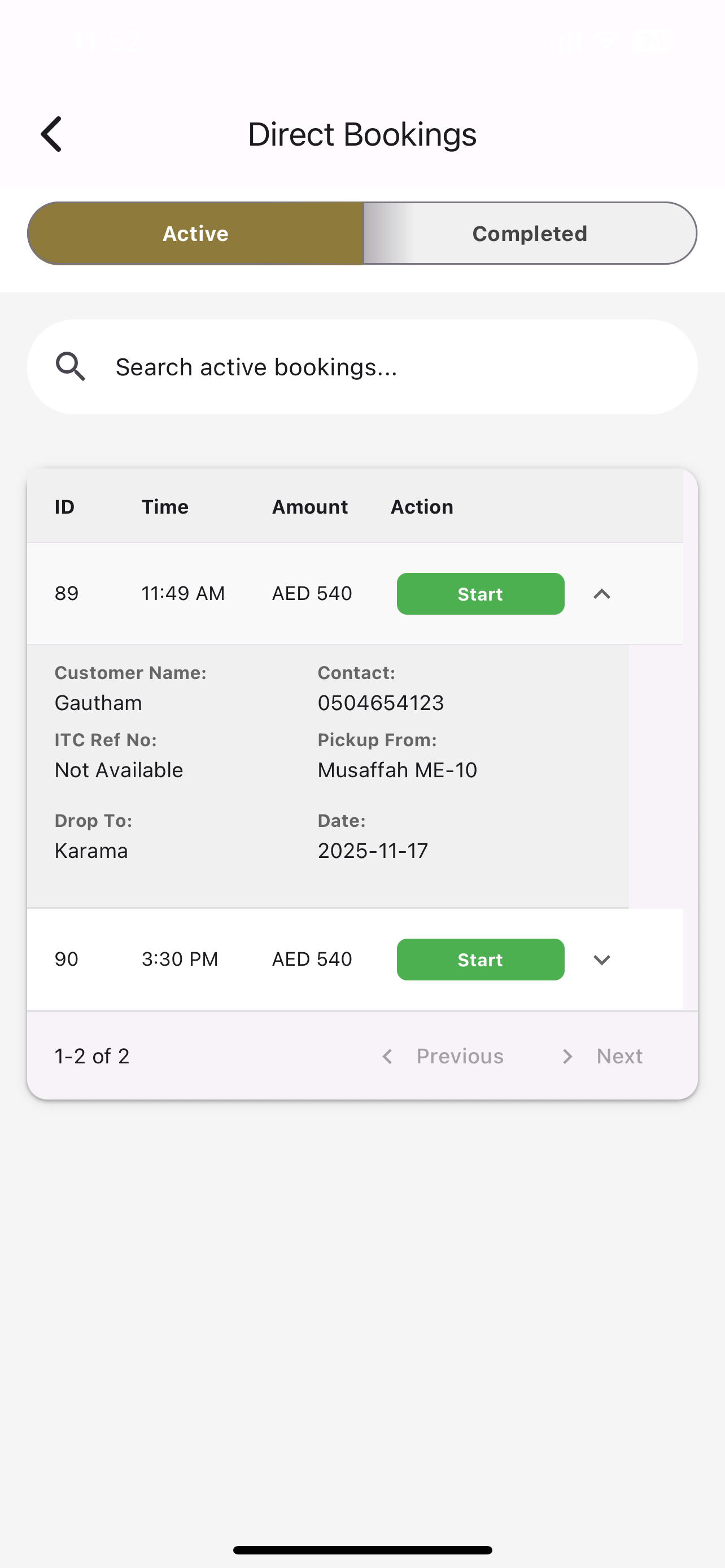Screen dimensions: 725x1568
Task: Start booking 90
Action: click(x=481, y=960)
